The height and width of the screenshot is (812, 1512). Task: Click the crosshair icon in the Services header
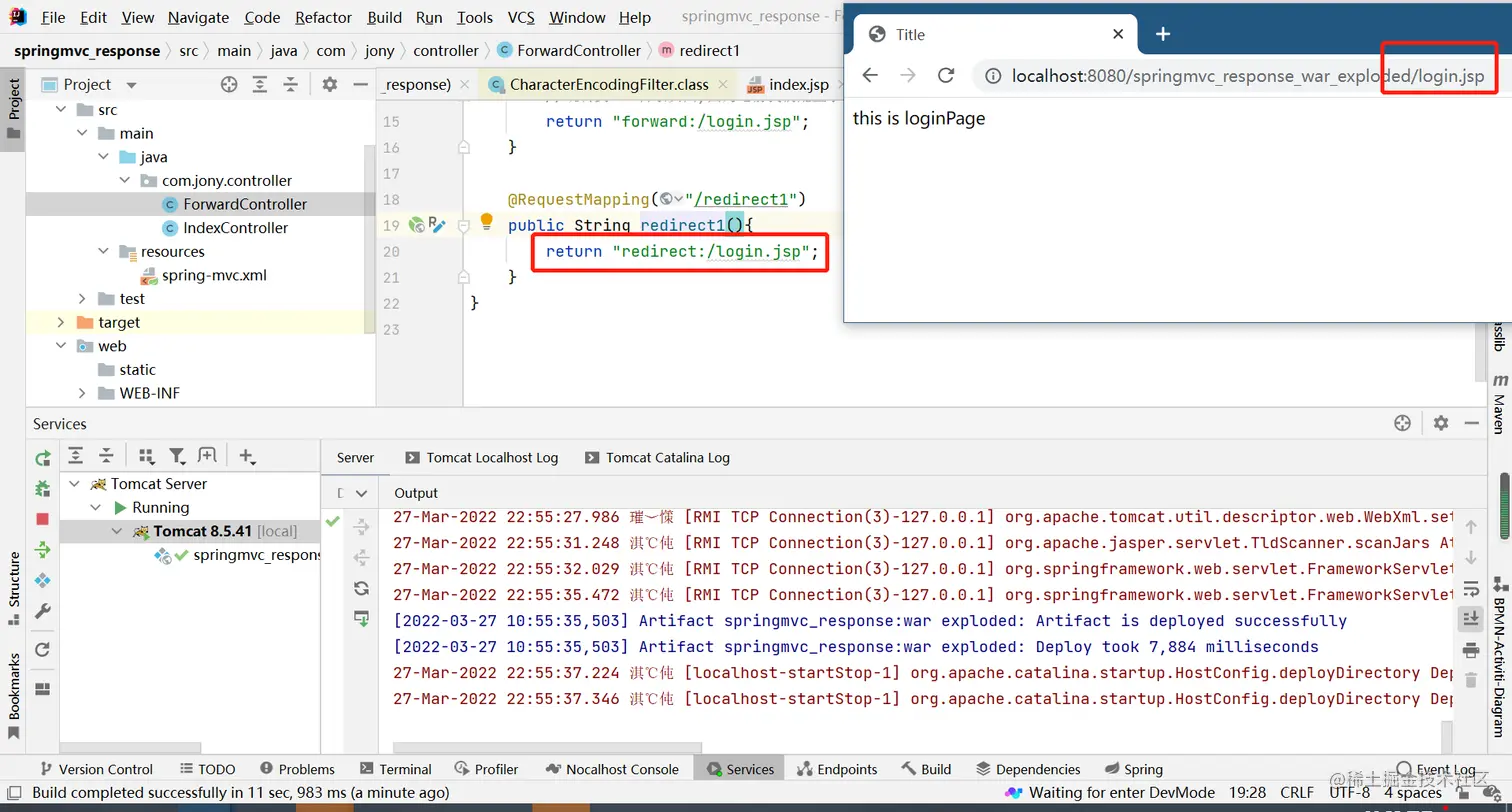[x=1402, y=423]
